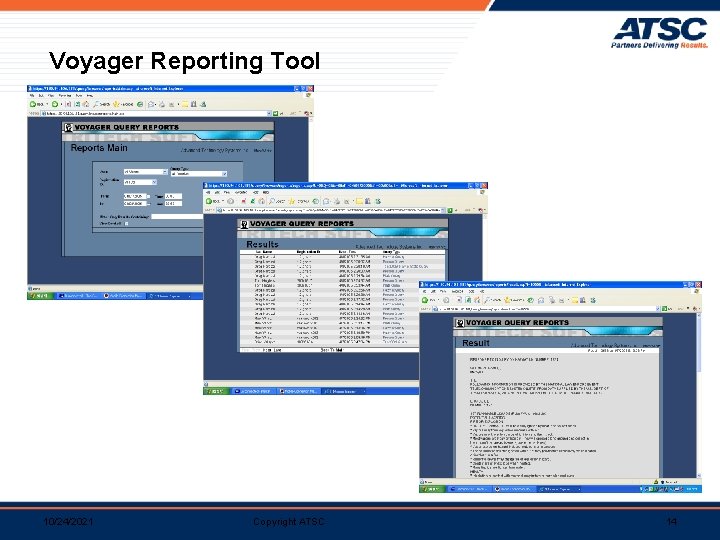Click Print icon in Results list window toolbar

coord(337,201)
